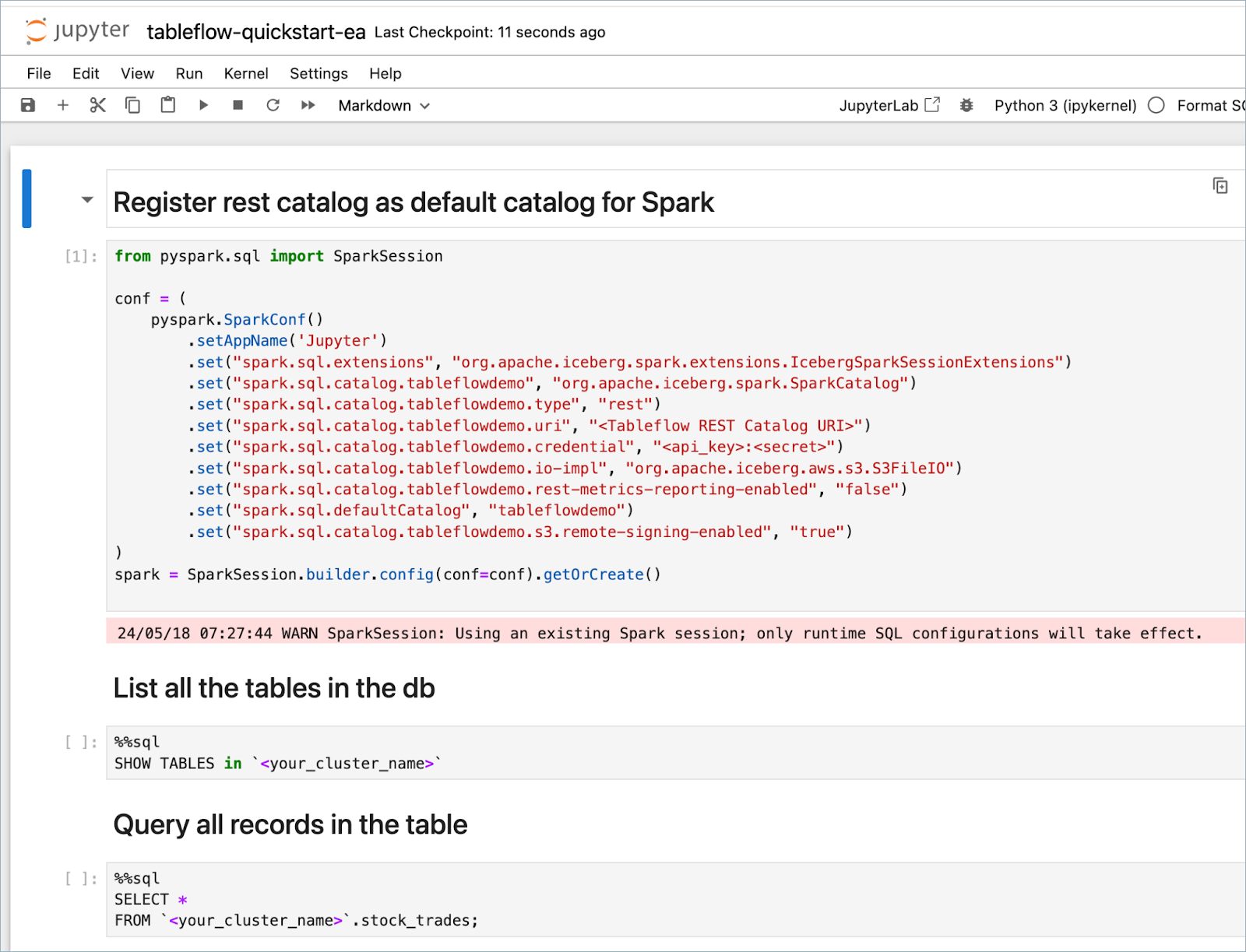Save the notebook
This screenshot has width=1246, height=952.
pos(27,105)
